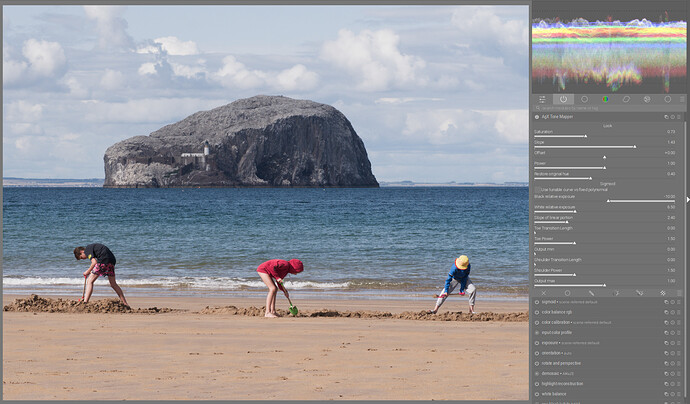The image size is (690, 404).
Task: Toggle color calibration module on/off
Action: click(536, 323)
